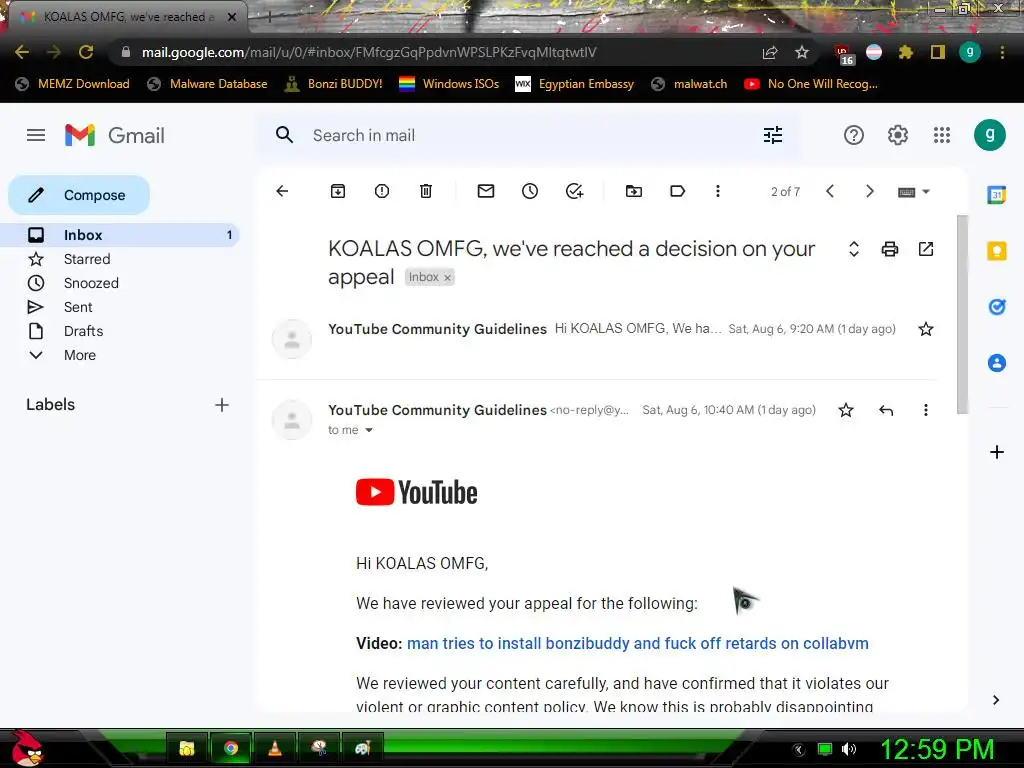Open the Drafts folder
Image resolution: width=1024 pixels, height=768 pixels.
(x=120, y=331)
